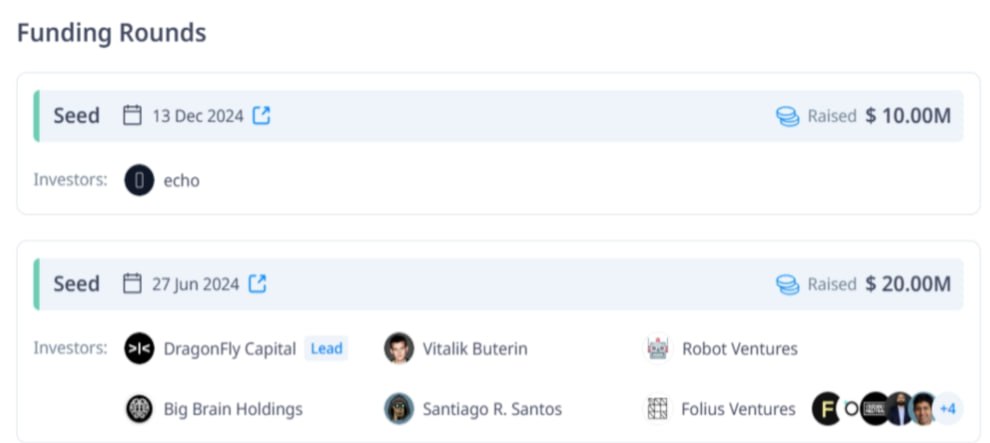
Task: Open the Robot Ventures investor link
Action: coord(740,349)
